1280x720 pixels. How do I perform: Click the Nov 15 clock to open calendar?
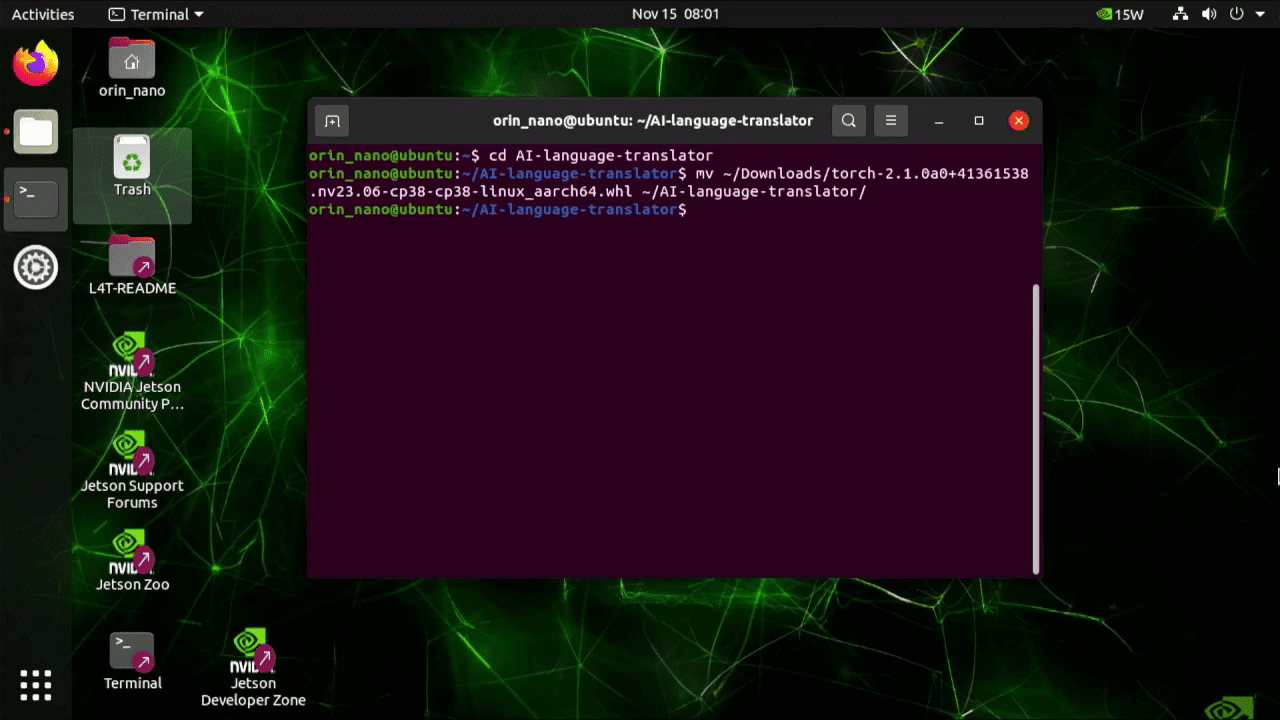675,14
